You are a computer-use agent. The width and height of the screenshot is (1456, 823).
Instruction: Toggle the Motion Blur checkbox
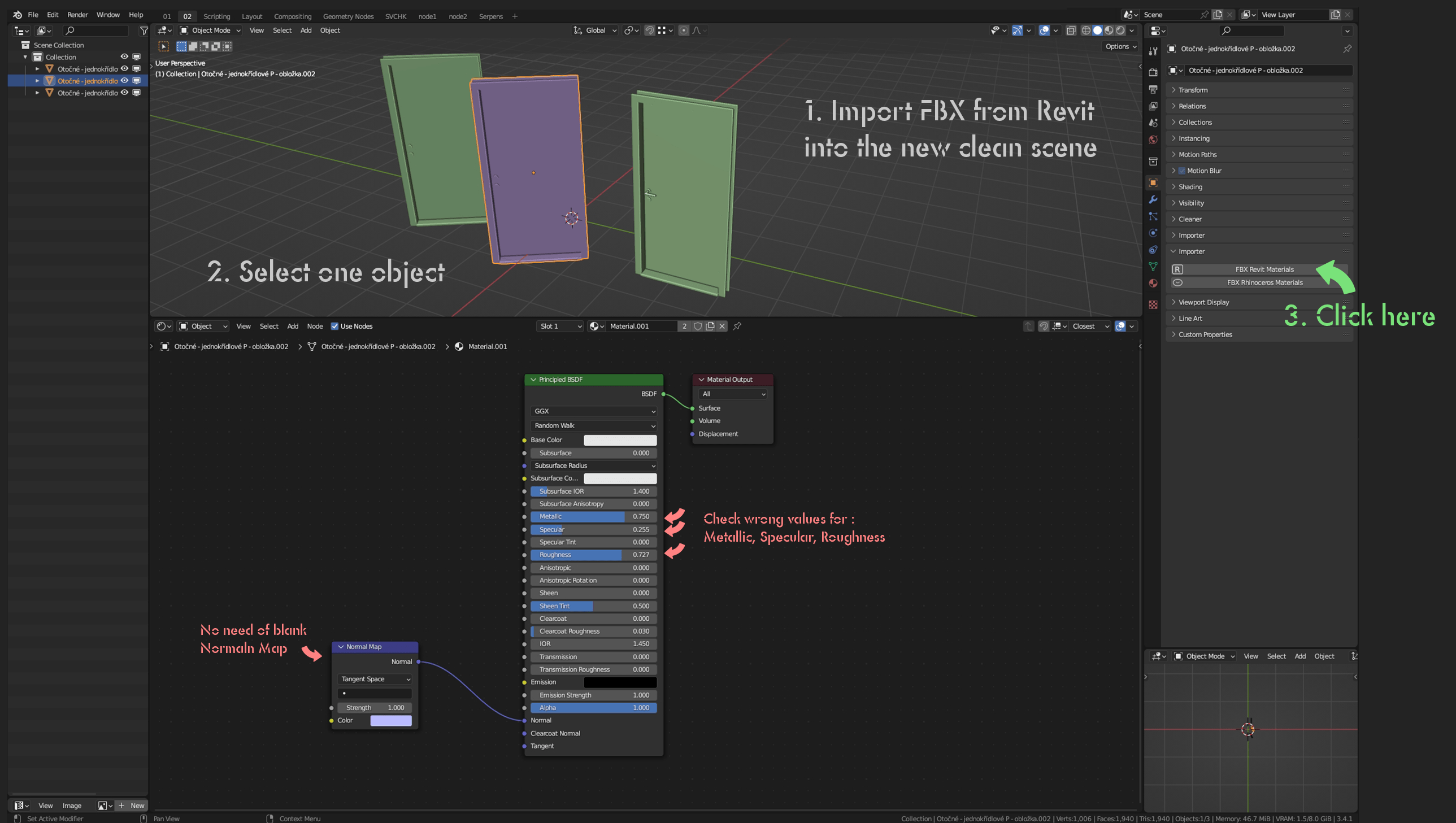pos(1182,171)
